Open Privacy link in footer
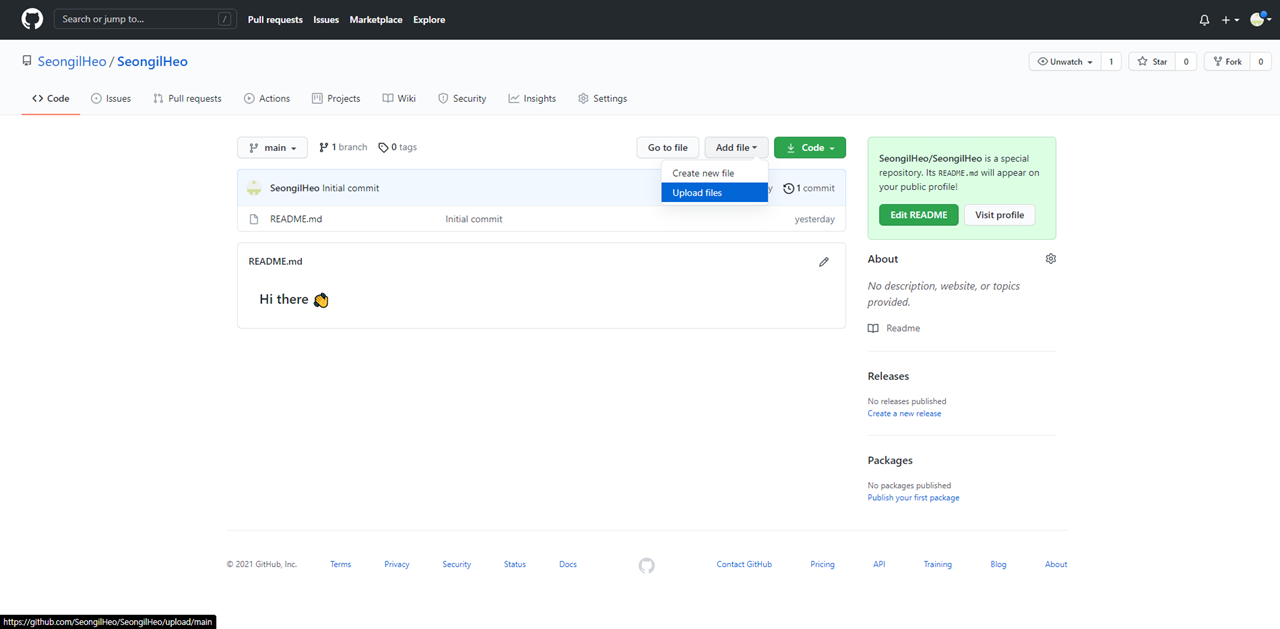Screen dimensions: 1280x629 click(x=397, y=564)
